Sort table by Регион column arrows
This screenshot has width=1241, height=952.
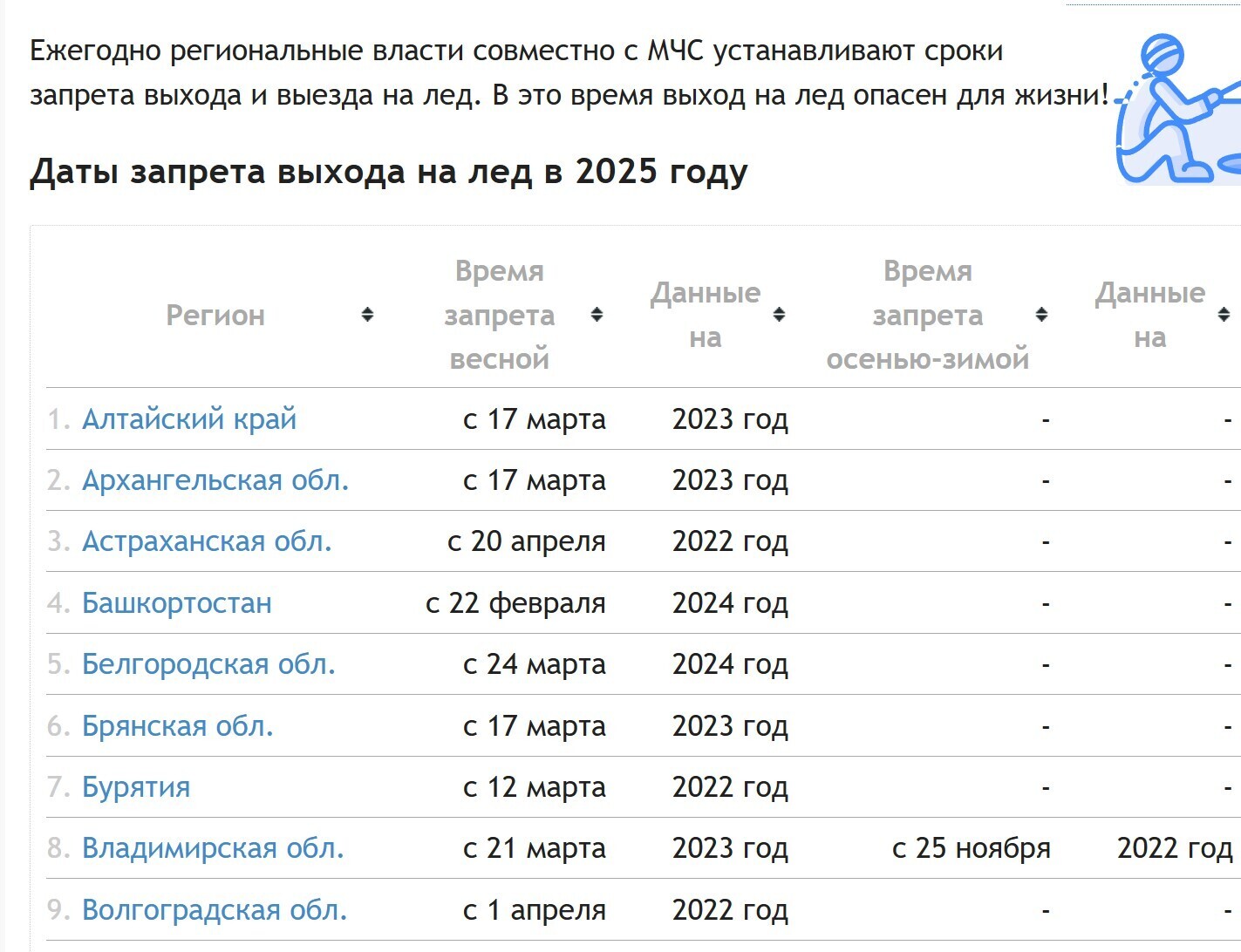click(367, 315)
